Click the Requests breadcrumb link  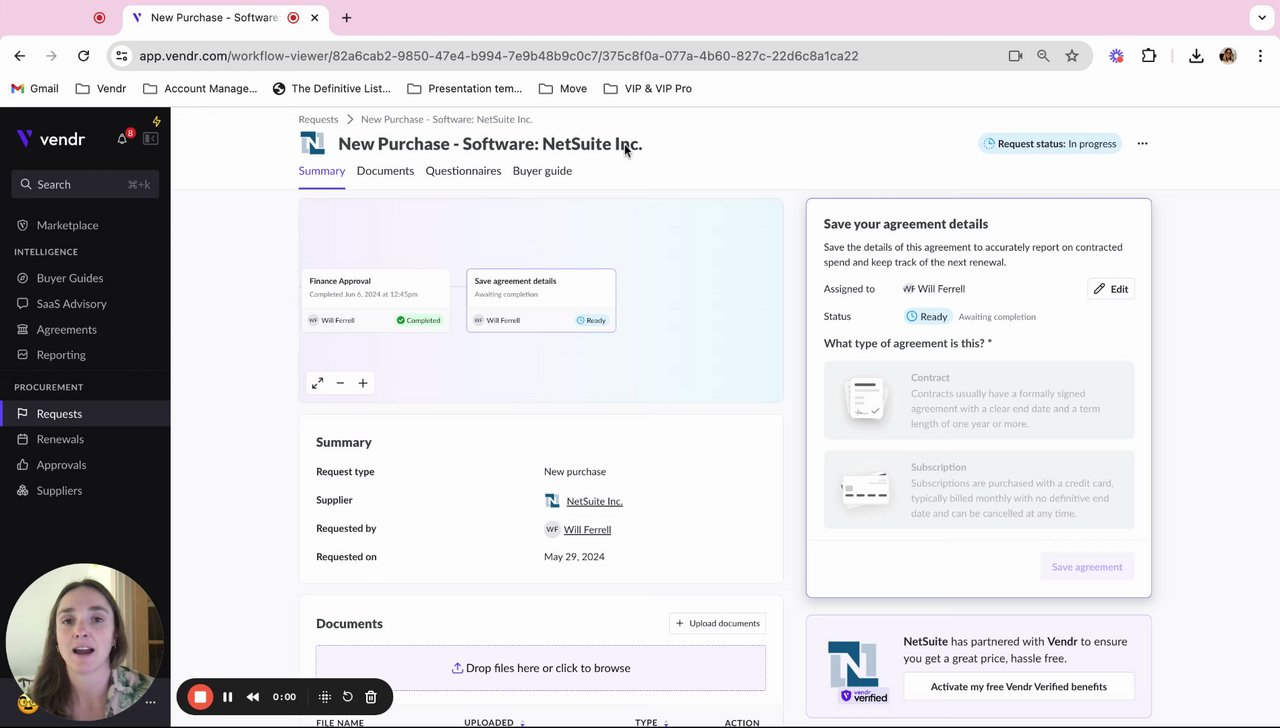(x=318, y=119)
